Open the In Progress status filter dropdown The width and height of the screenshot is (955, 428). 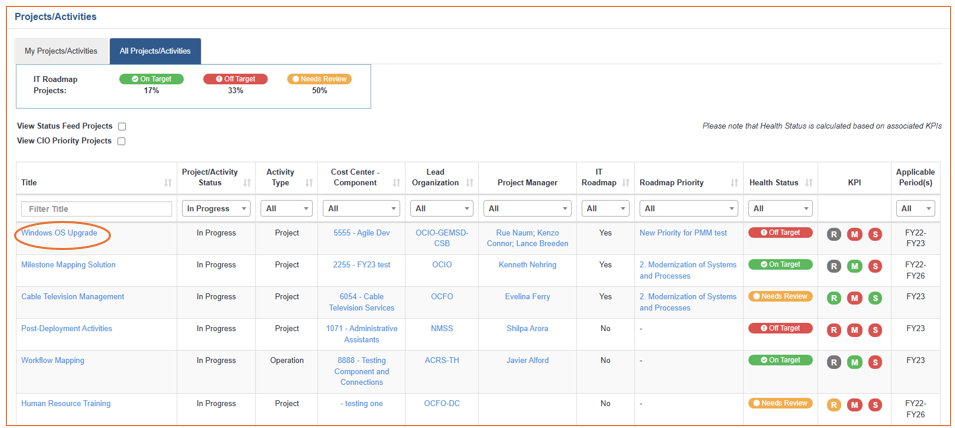tap(216, 209)
